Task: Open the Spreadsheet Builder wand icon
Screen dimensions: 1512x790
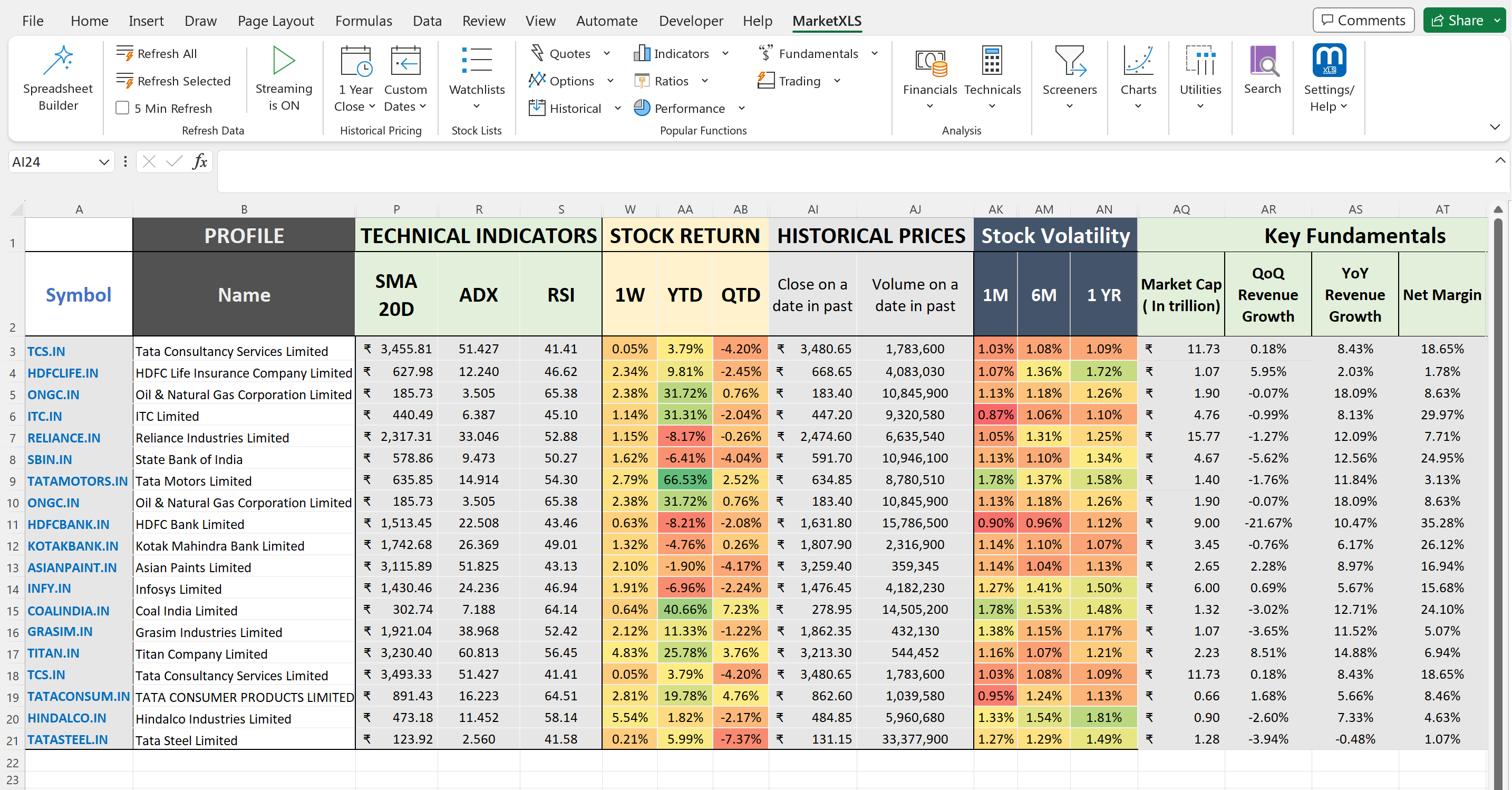Action: click(58, 61)
